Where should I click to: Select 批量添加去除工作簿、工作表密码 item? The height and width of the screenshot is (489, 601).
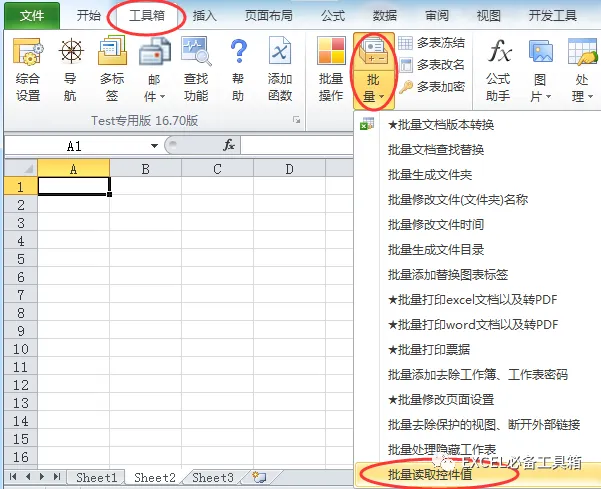pos(478,375)
